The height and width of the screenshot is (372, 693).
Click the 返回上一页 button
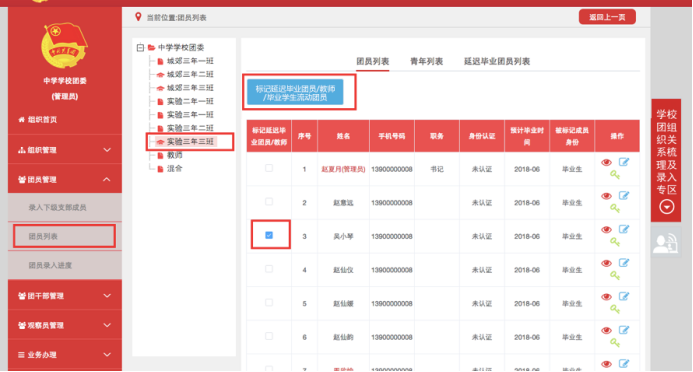(607, 17)
